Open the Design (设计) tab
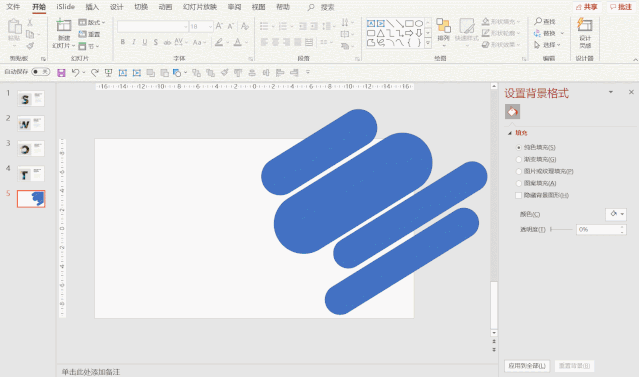The width and height of the screenshot is (639, 377). pos(117,7)
